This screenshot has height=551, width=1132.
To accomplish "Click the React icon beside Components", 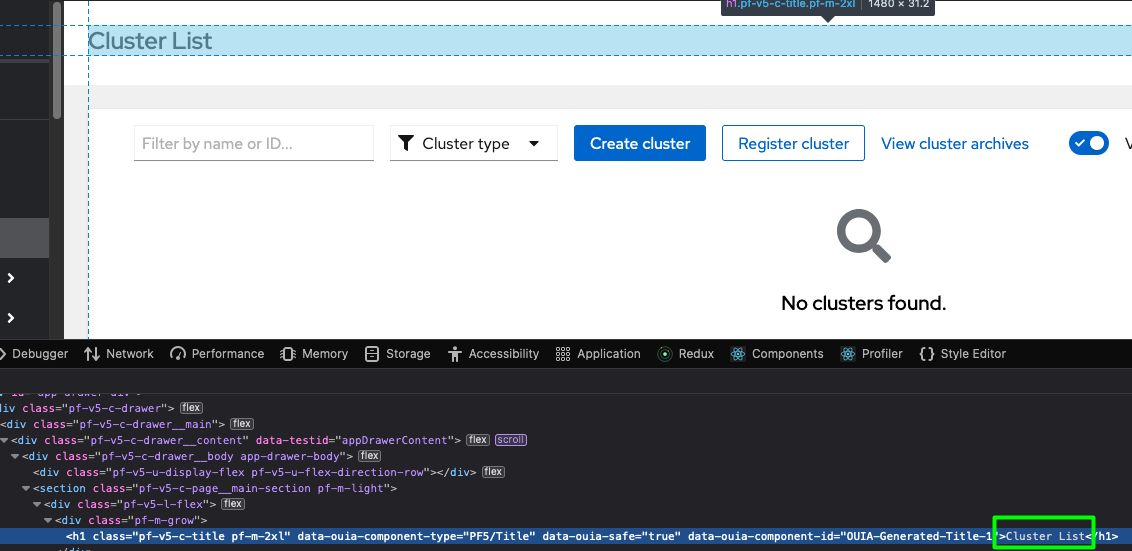I will point(737,354).
